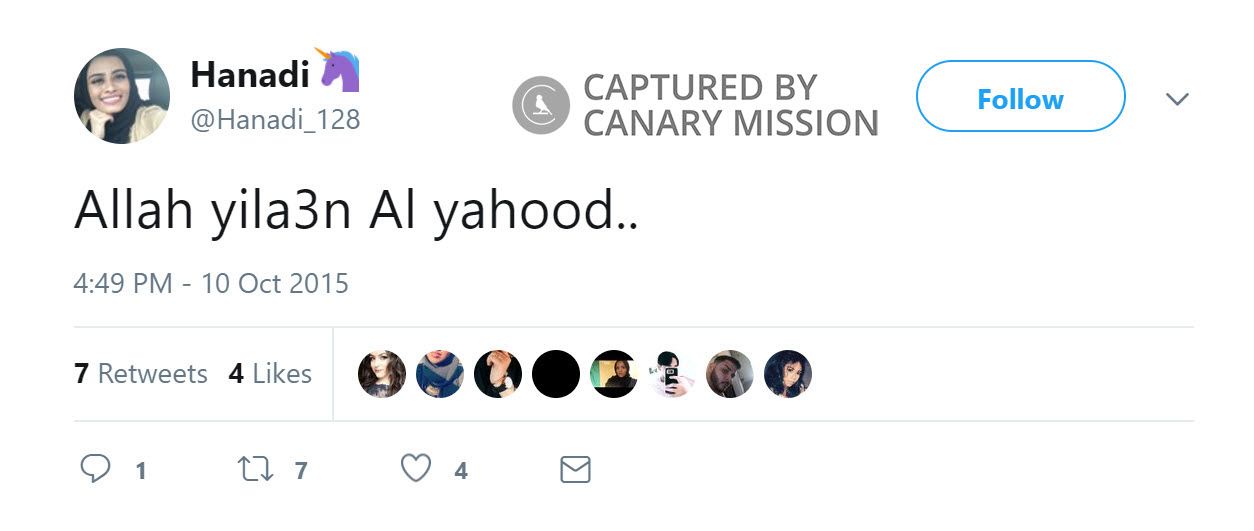Viewport: 1254px width, 531px height.
Task: Like the tweet with the heart icon
Action: (416, 469)
